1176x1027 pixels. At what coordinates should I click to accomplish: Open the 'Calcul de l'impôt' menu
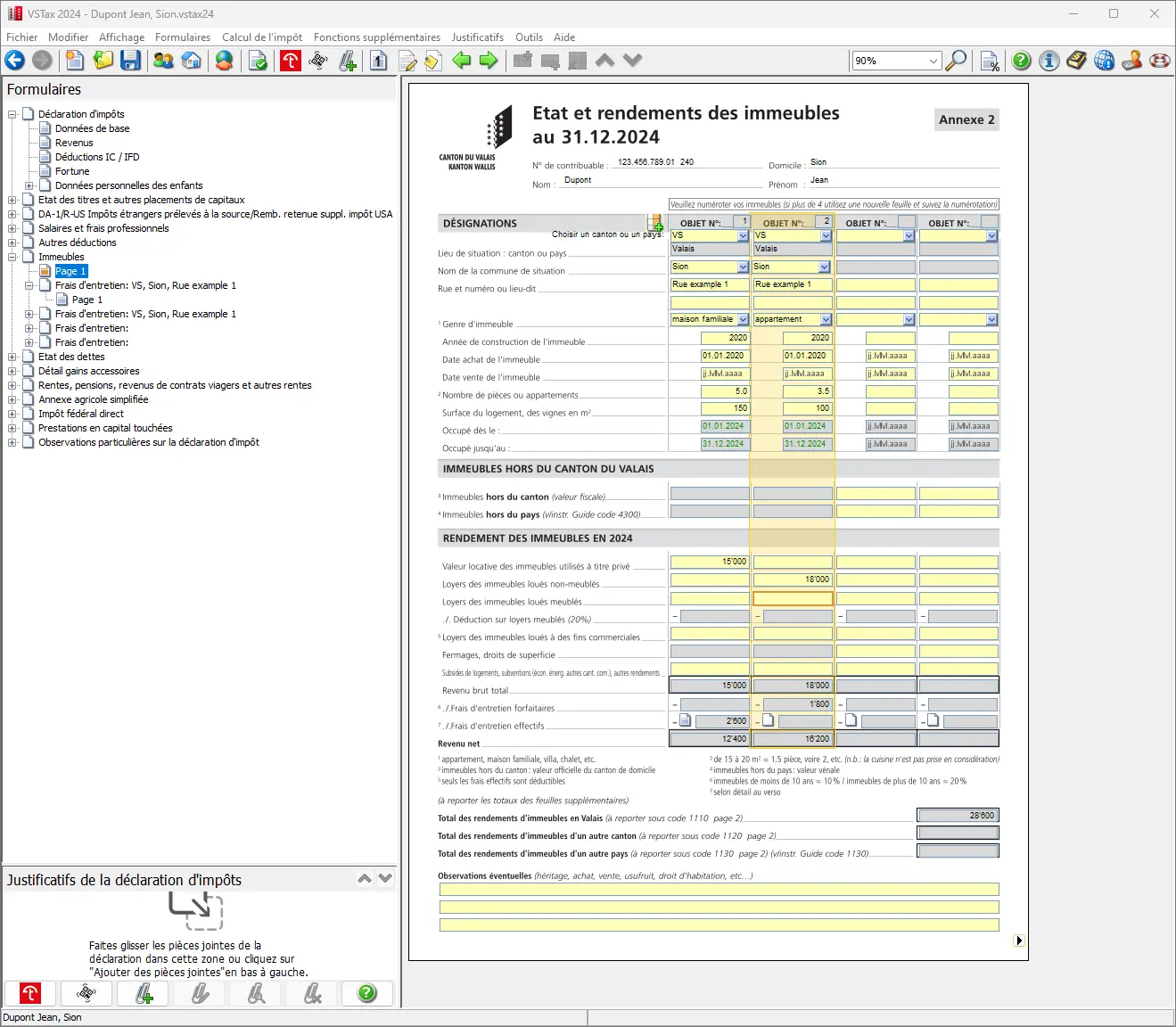(261, 37)
